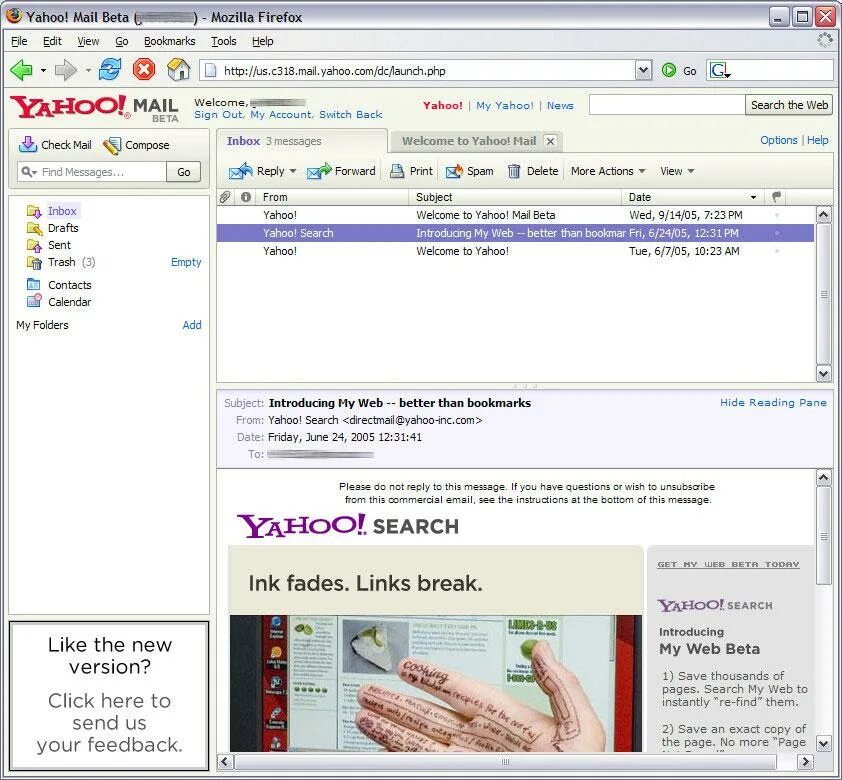Click the Firefox Back arrow button
The height and width of the screenshot is (780, 842).
tap(21, 70)
